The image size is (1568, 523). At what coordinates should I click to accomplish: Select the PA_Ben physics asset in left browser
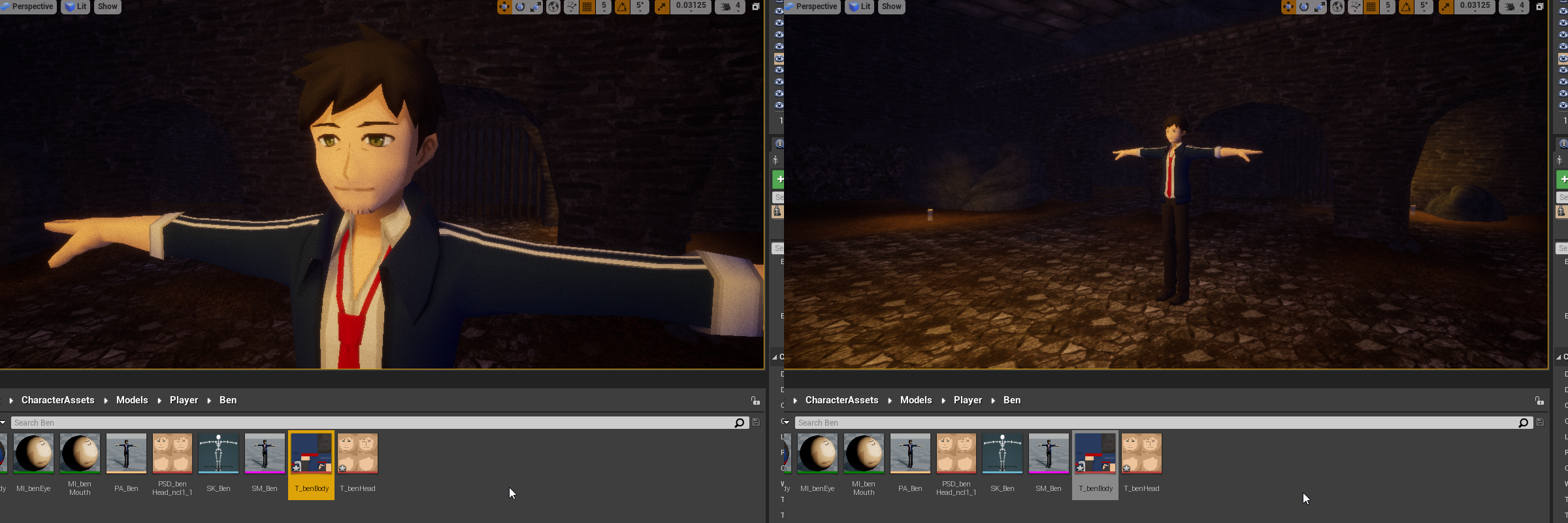[x=126, y=464]
